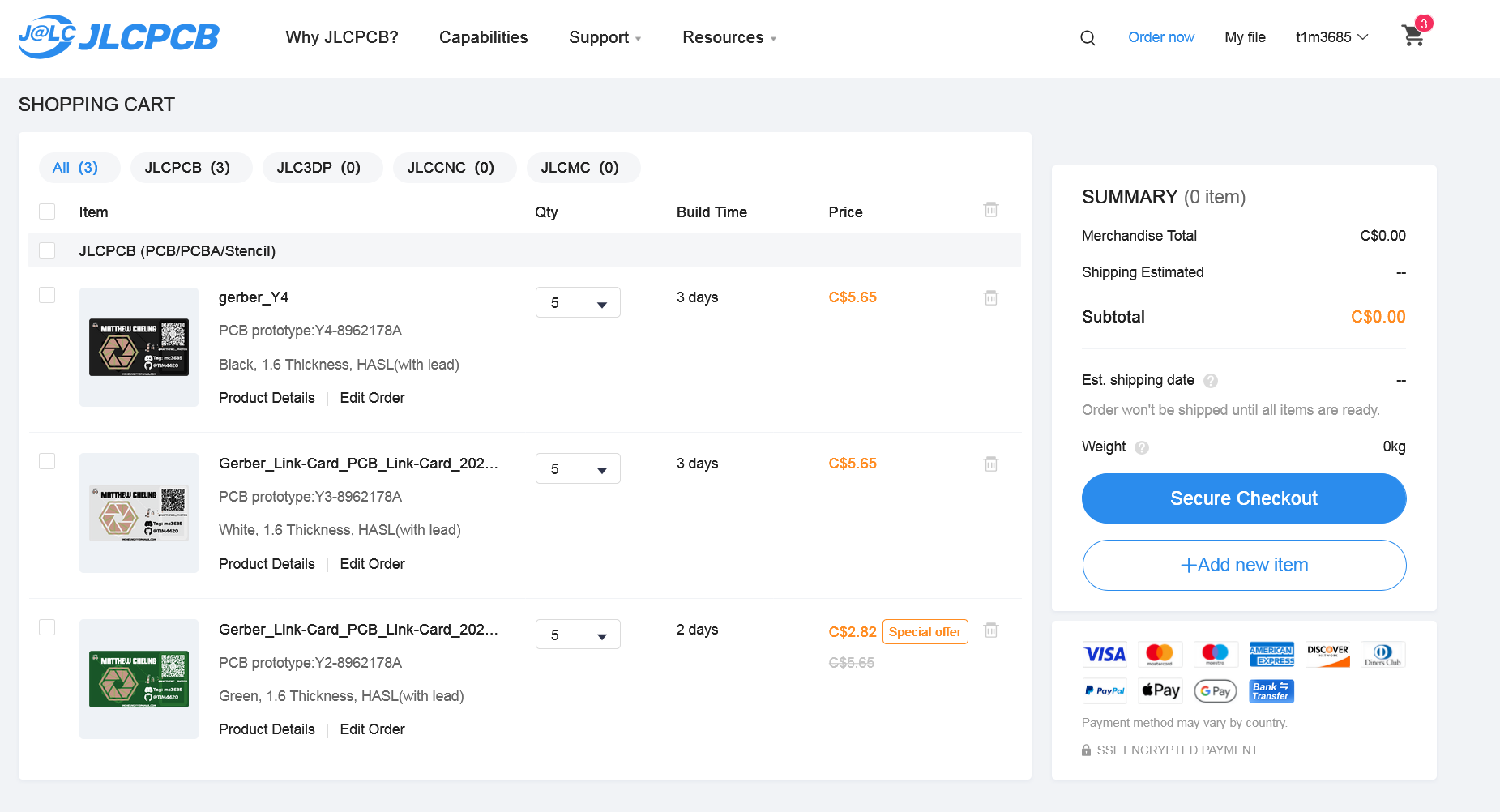This screenshot has height=812, width=1500.
Task: Click the Secure Checkout button
Action: 1244,498
